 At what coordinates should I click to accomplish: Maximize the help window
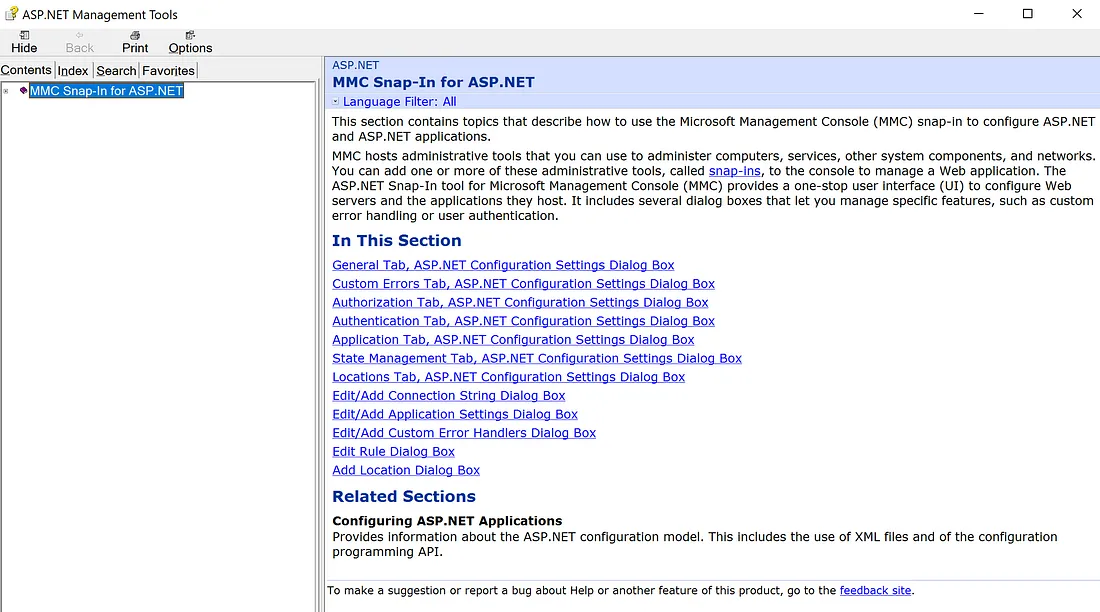pyautogui.click(x=1027, y=14)
